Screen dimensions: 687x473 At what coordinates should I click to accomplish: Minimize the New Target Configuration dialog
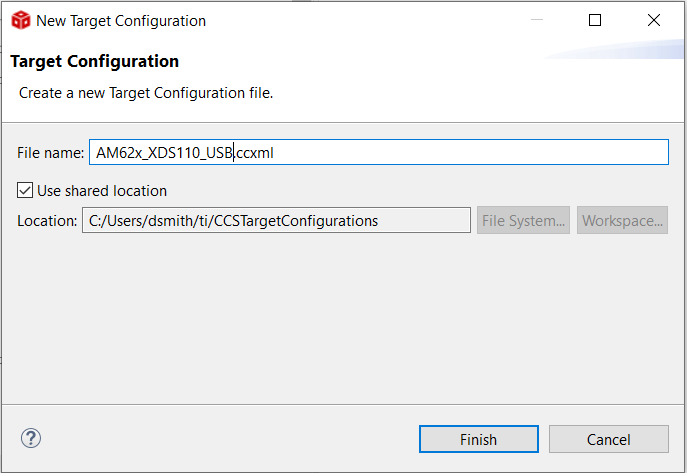click(537, 20)
